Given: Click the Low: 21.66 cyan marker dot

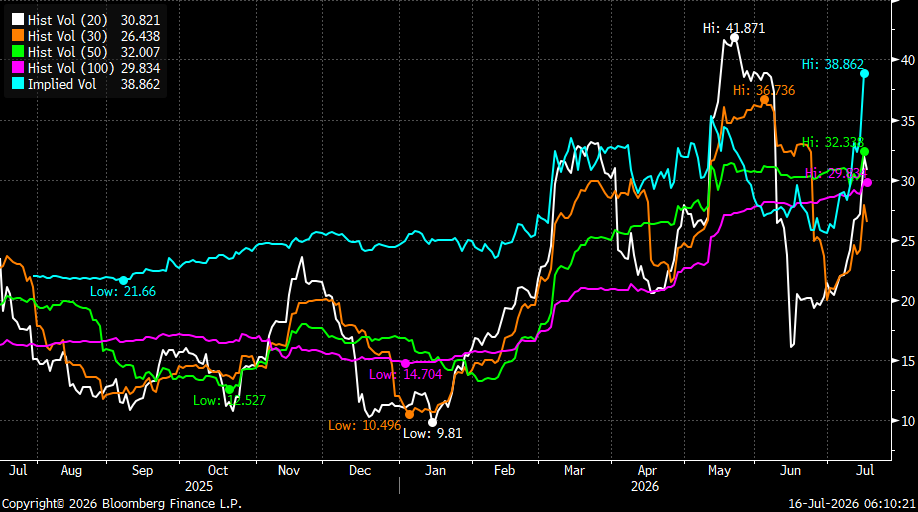Looking at the screenshot, I should pos(124,281).
